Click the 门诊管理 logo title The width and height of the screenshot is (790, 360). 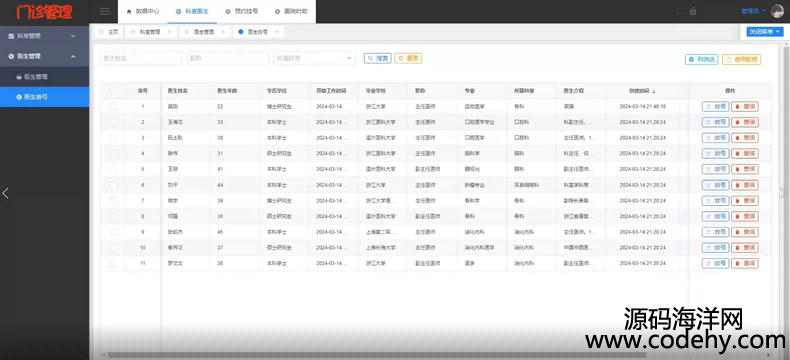pyautogui.click(x=44, y=12)
